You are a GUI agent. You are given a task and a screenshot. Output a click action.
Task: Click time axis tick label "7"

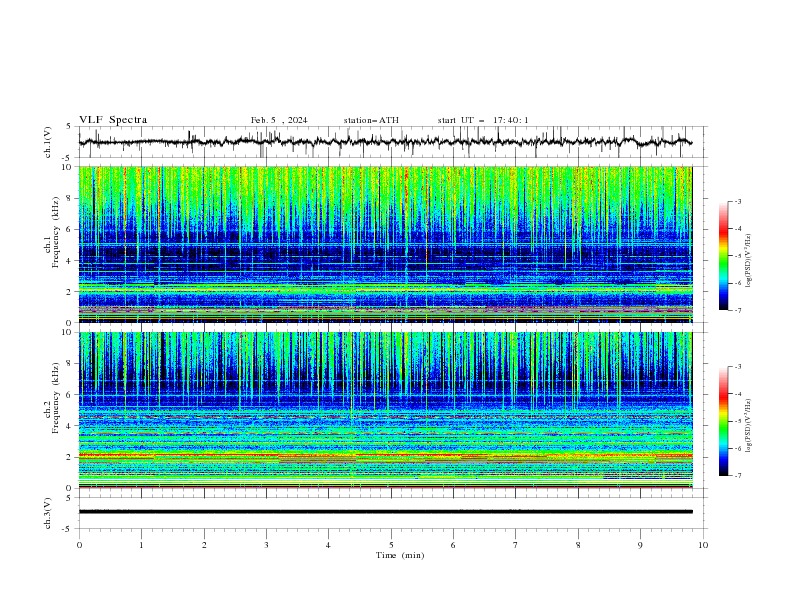pyautogui.click(x=516, y=545)
